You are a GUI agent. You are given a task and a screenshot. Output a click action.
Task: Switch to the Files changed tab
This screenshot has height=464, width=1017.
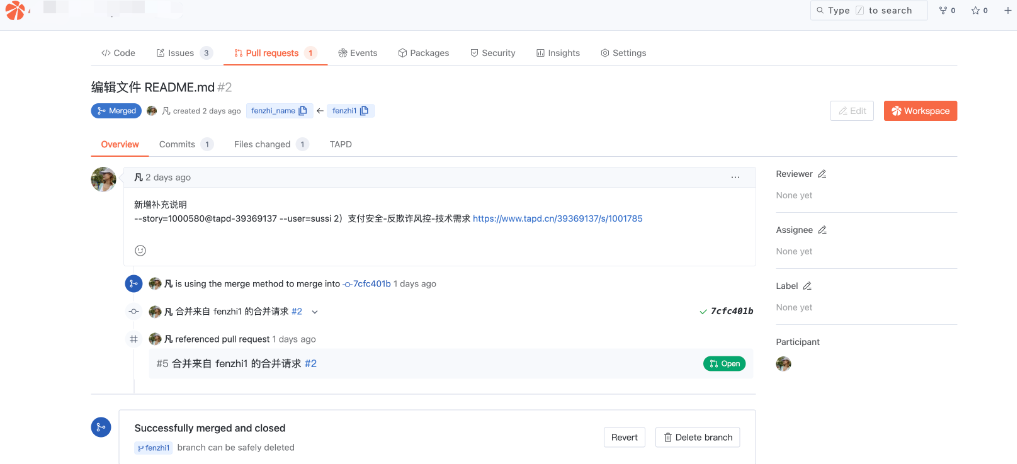coord(262,144)
